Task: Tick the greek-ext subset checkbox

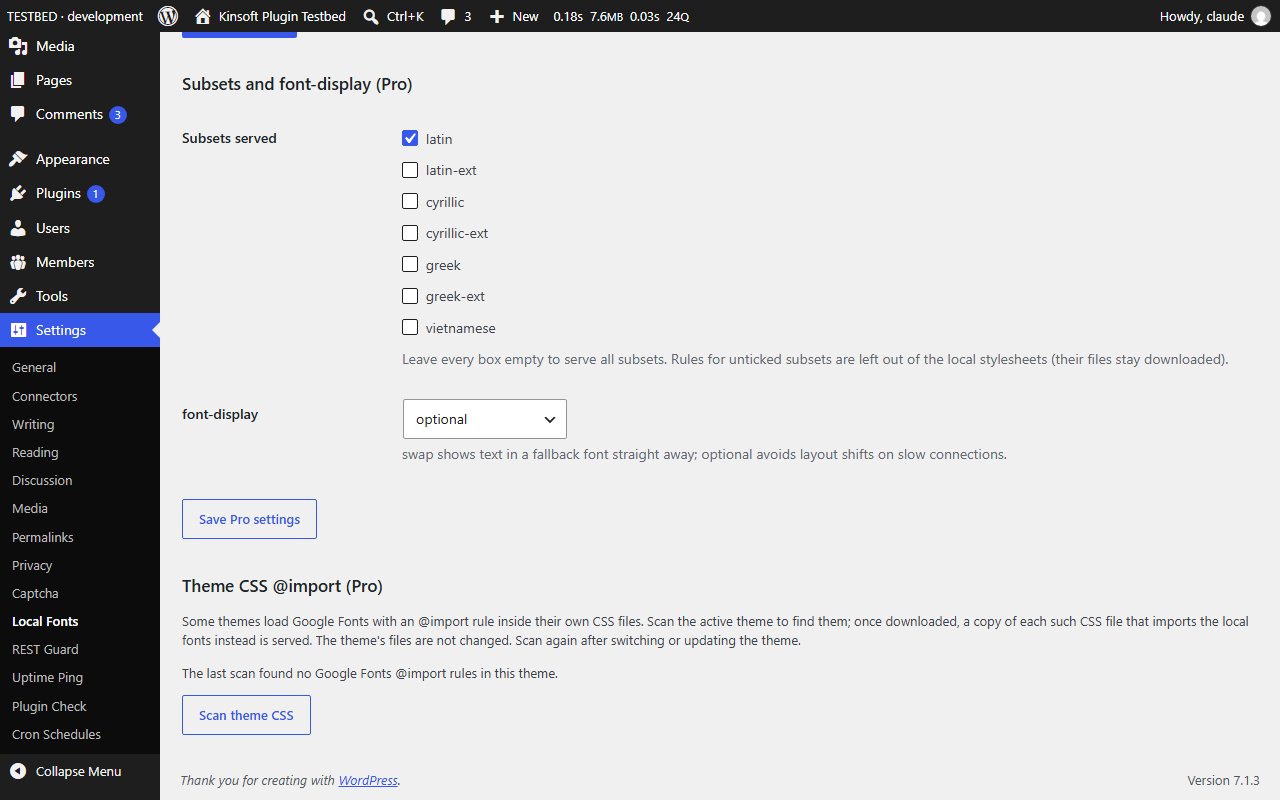Action: point(410,296)
